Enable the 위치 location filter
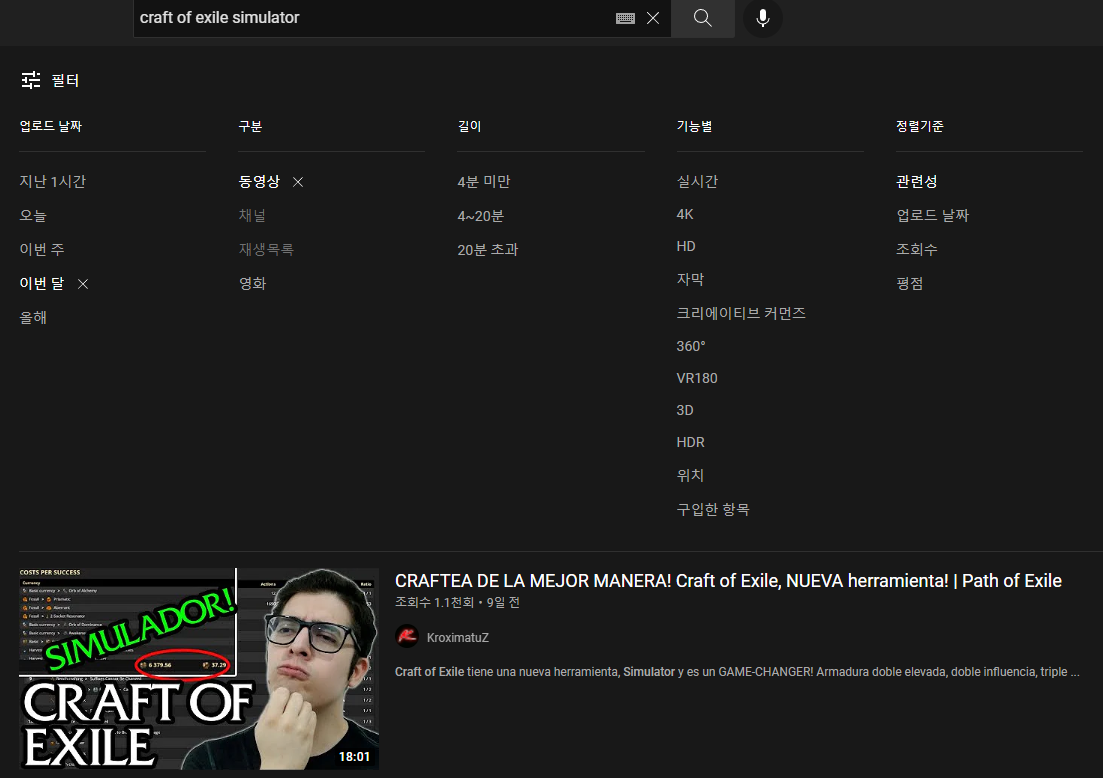 [x=690, y=476]
